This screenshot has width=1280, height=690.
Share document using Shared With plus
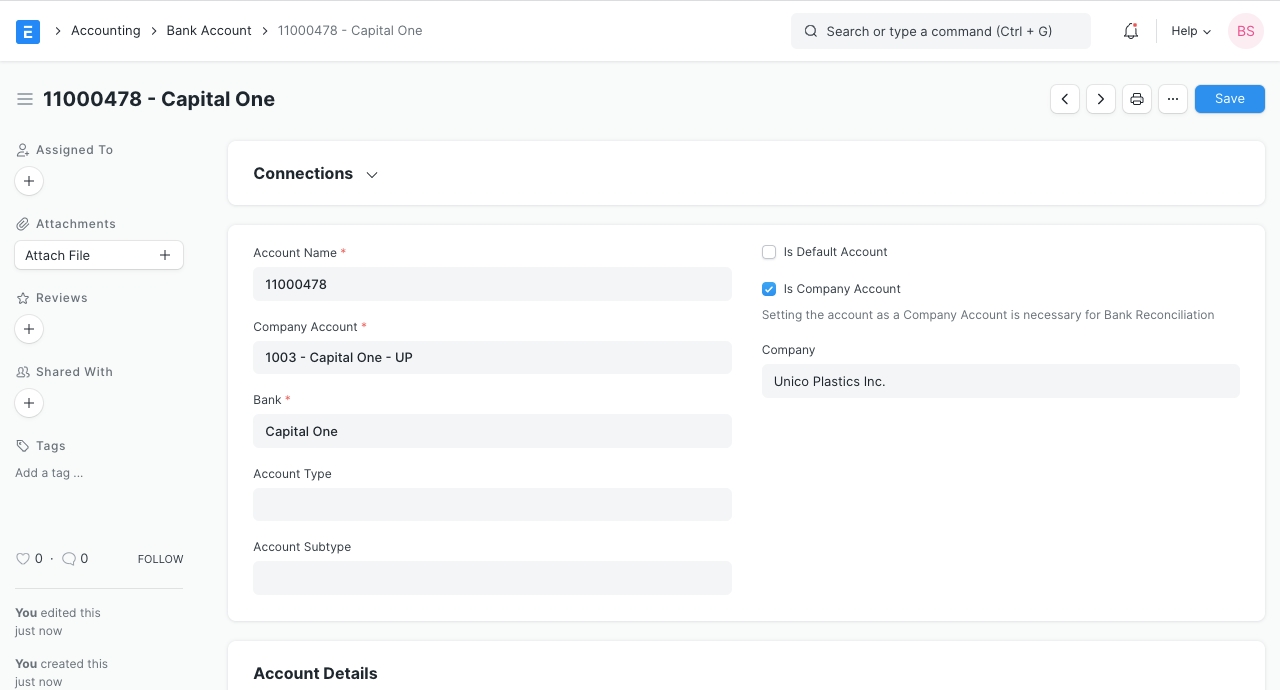(x=29, y=403)
